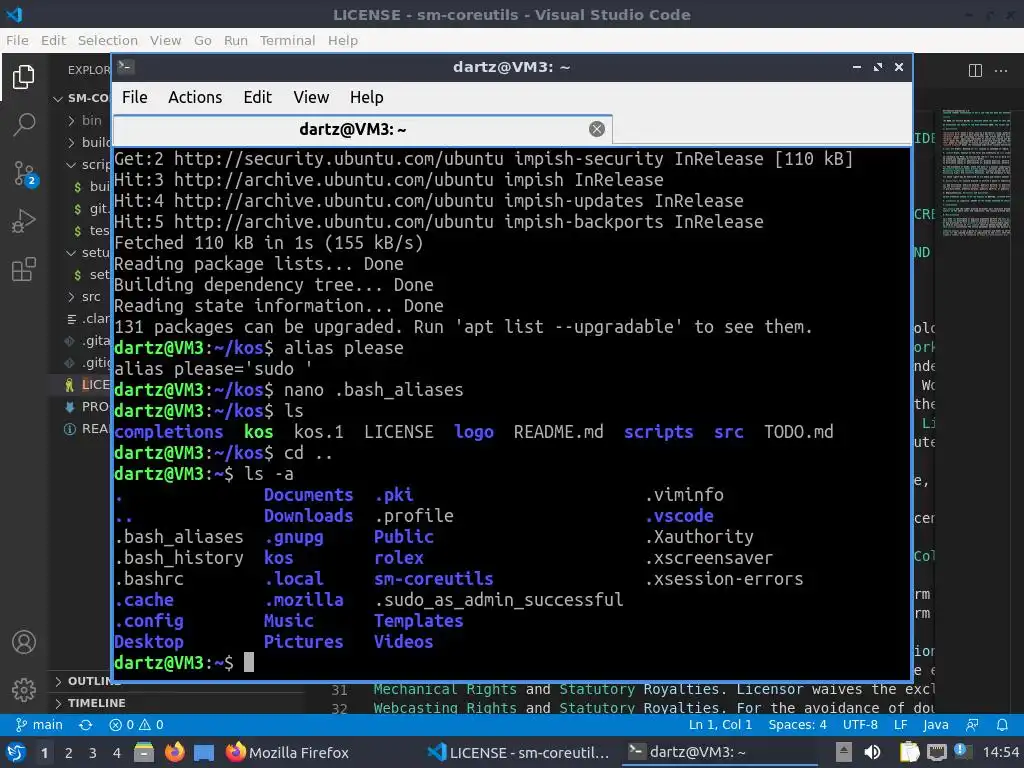Viewport: 1024px width, 768px height.
Task: Open the errors and warnings count in status bar
Action: click(136, 725)
